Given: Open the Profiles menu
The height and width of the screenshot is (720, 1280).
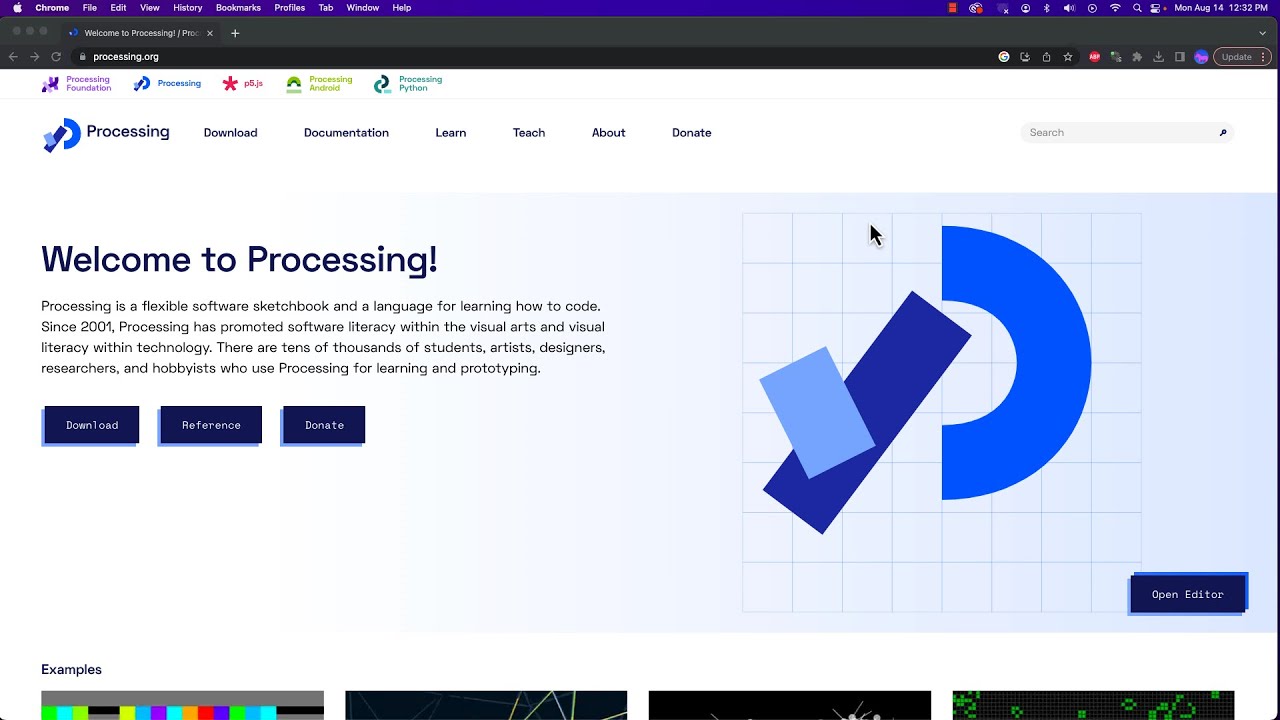Looking at the screenshot, I should pyautogui.click(x=290, y=8).
